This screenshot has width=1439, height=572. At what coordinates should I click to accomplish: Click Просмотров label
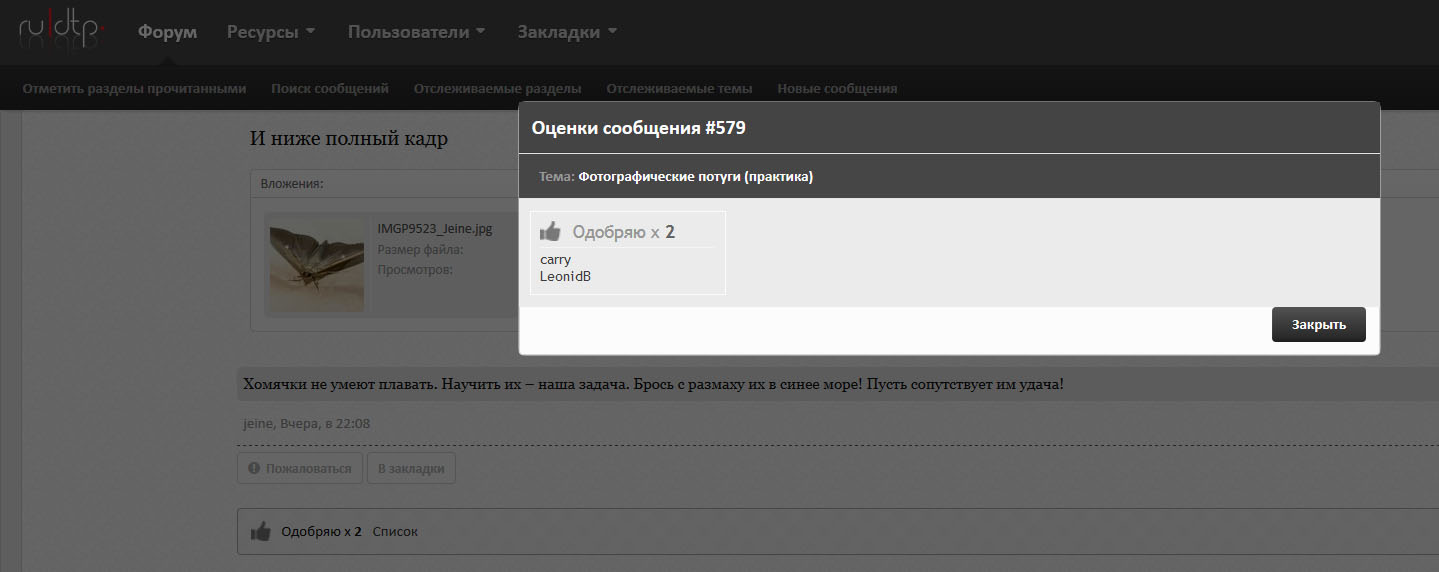(415, 269)
